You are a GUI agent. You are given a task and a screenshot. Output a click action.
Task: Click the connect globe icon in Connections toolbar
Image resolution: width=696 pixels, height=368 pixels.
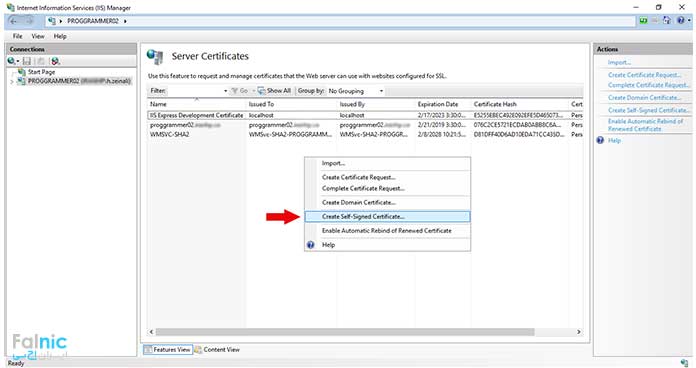pyautogui.click(x=11, y=61)
